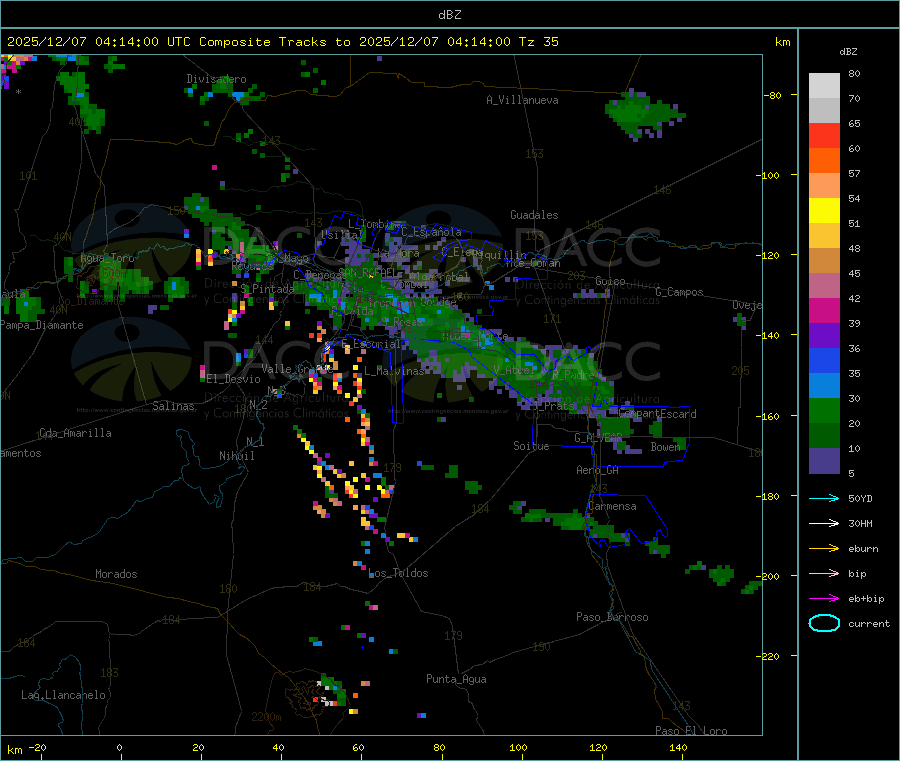
Task: Click the Divisadero place label on the map
Action: (216, 79)
